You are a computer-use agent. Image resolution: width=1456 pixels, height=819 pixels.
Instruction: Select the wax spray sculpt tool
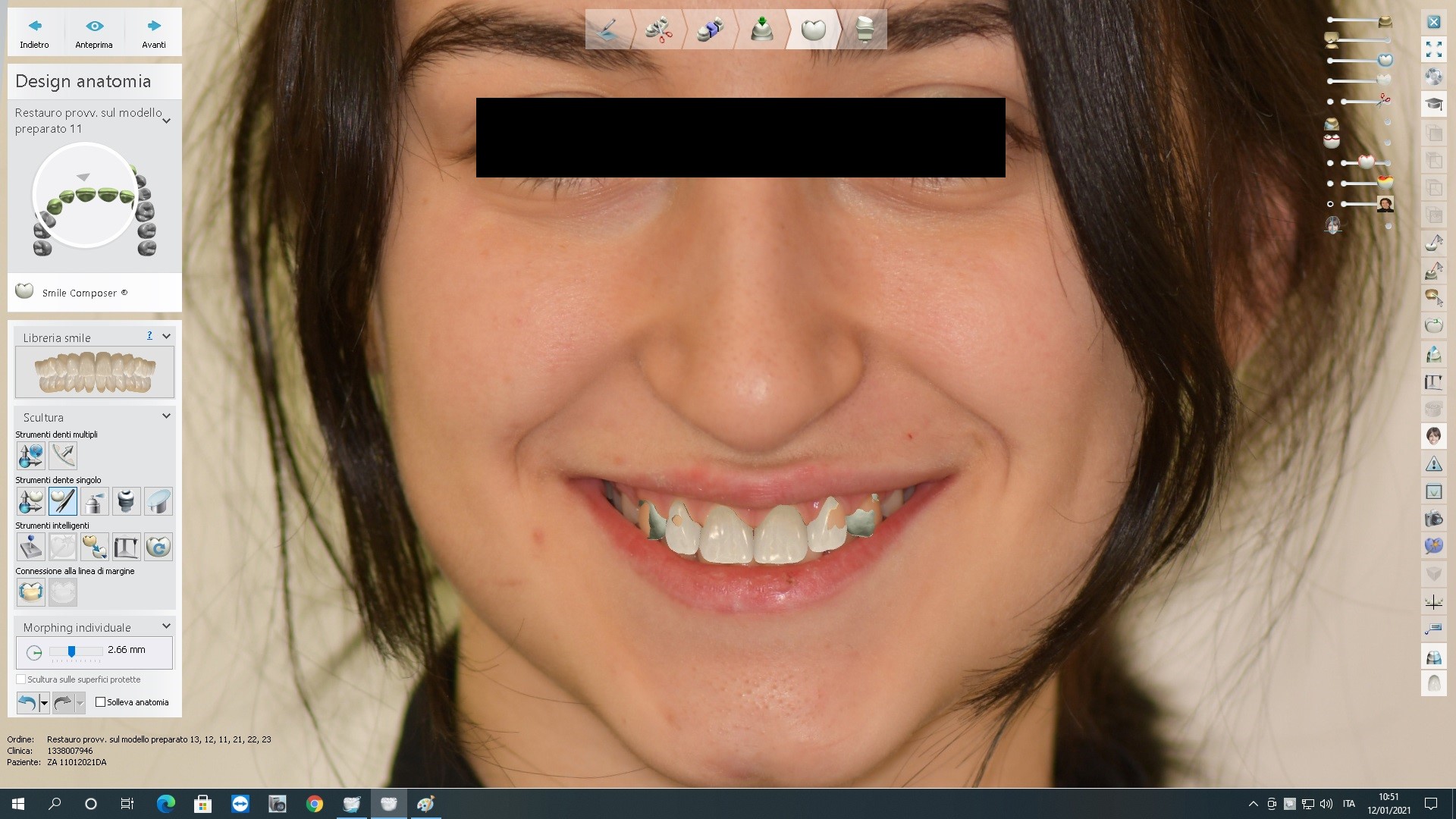[95, 501]
